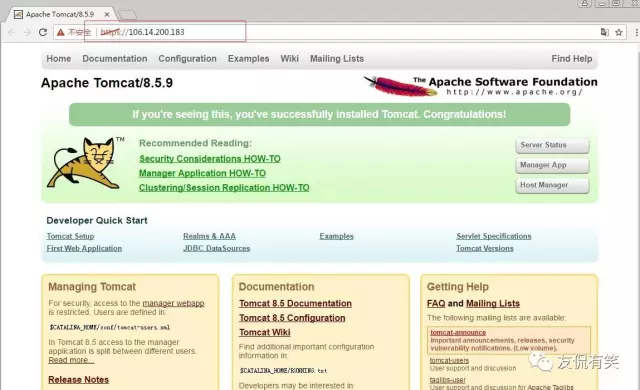The height and width of the screenshot is (390, 640).
Task: Click the Apache feather logo
Action: [400, 86]
